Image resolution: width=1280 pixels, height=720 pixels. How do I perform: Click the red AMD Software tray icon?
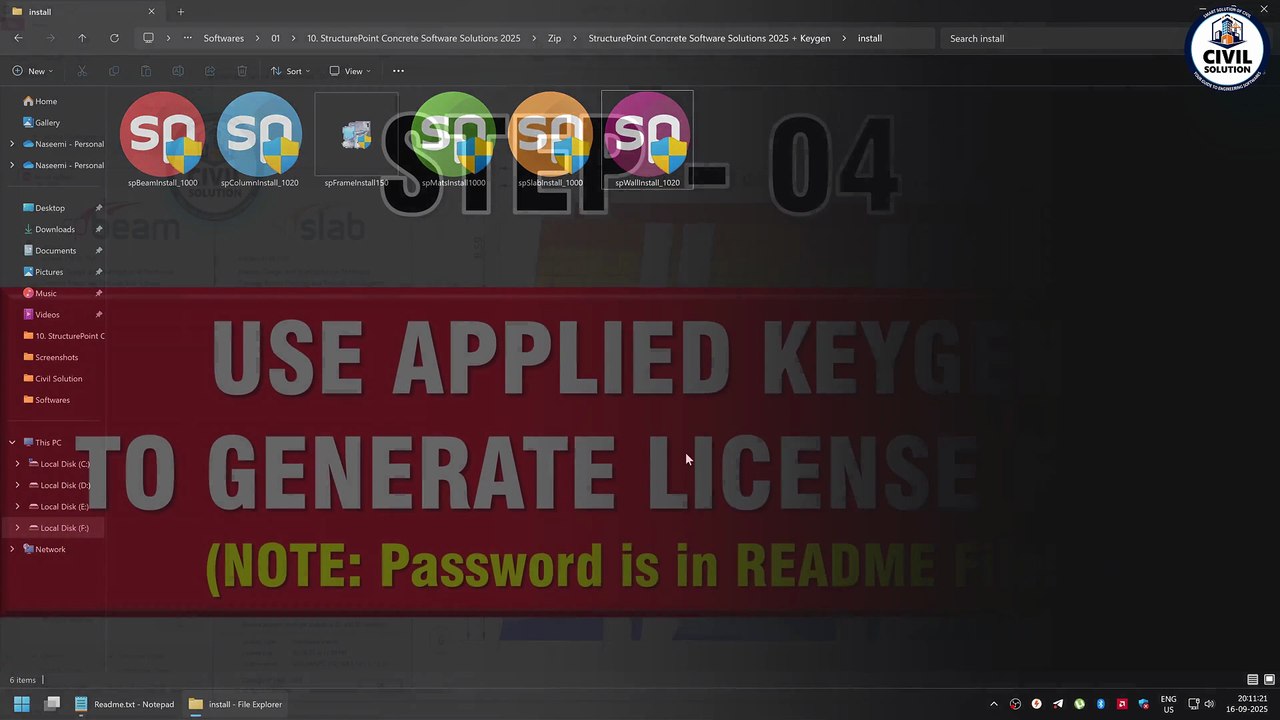[x=1122, y=704]
